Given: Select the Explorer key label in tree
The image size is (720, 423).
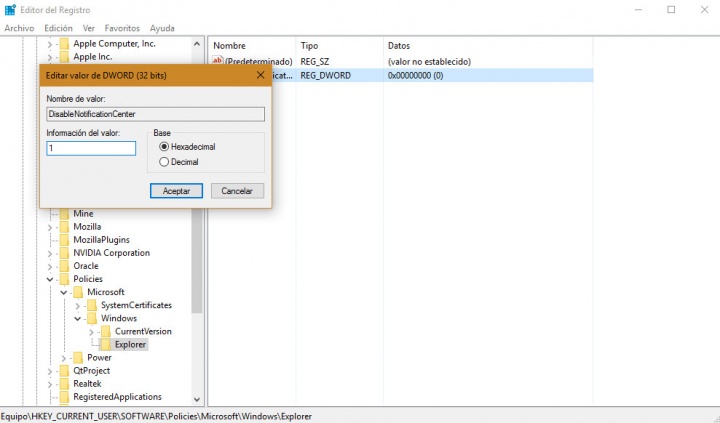Looking at the screenshot, I should 130,344.
